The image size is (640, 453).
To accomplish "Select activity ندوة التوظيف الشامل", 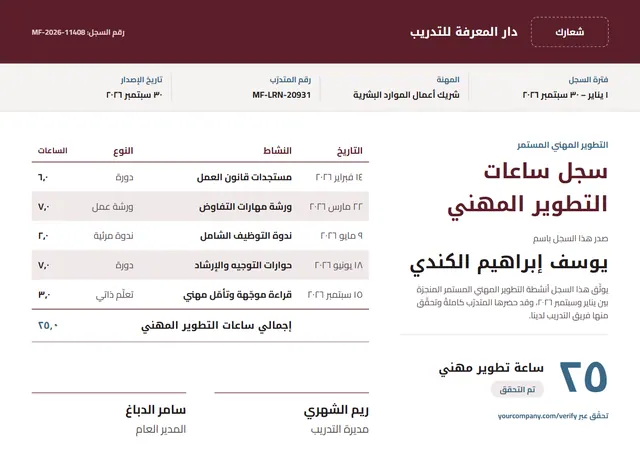I will [246, 236].
